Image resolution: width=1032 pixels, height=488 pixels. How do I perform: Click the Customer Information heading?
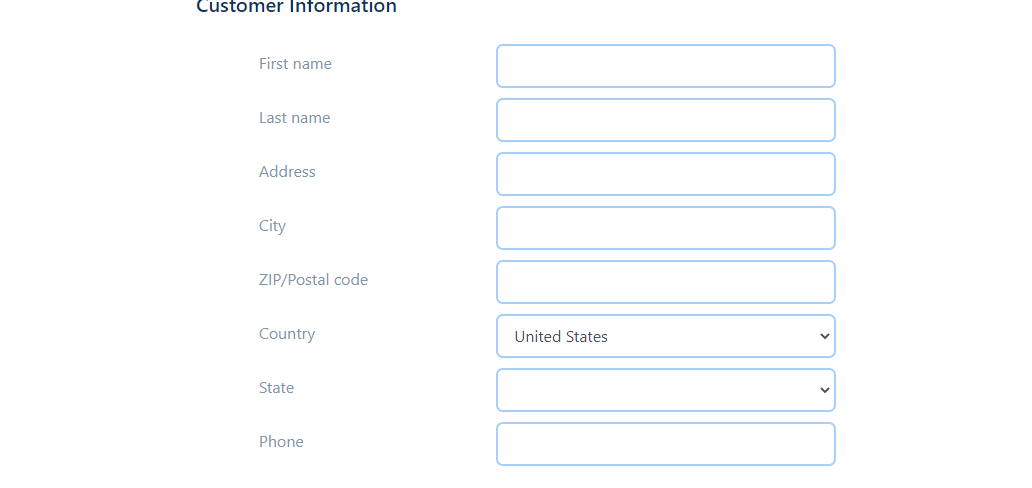(x=296, y=7)
